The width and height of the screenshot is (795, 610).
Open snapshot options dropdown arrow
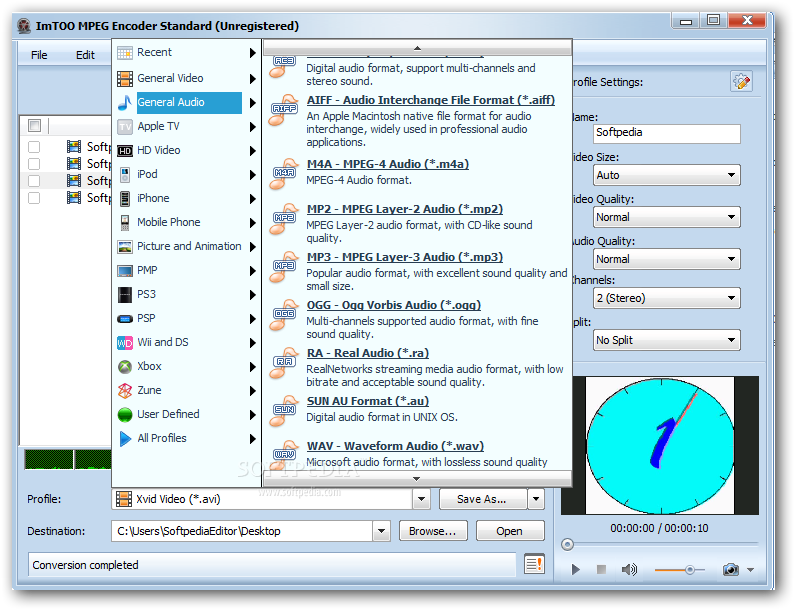point(750,570)
